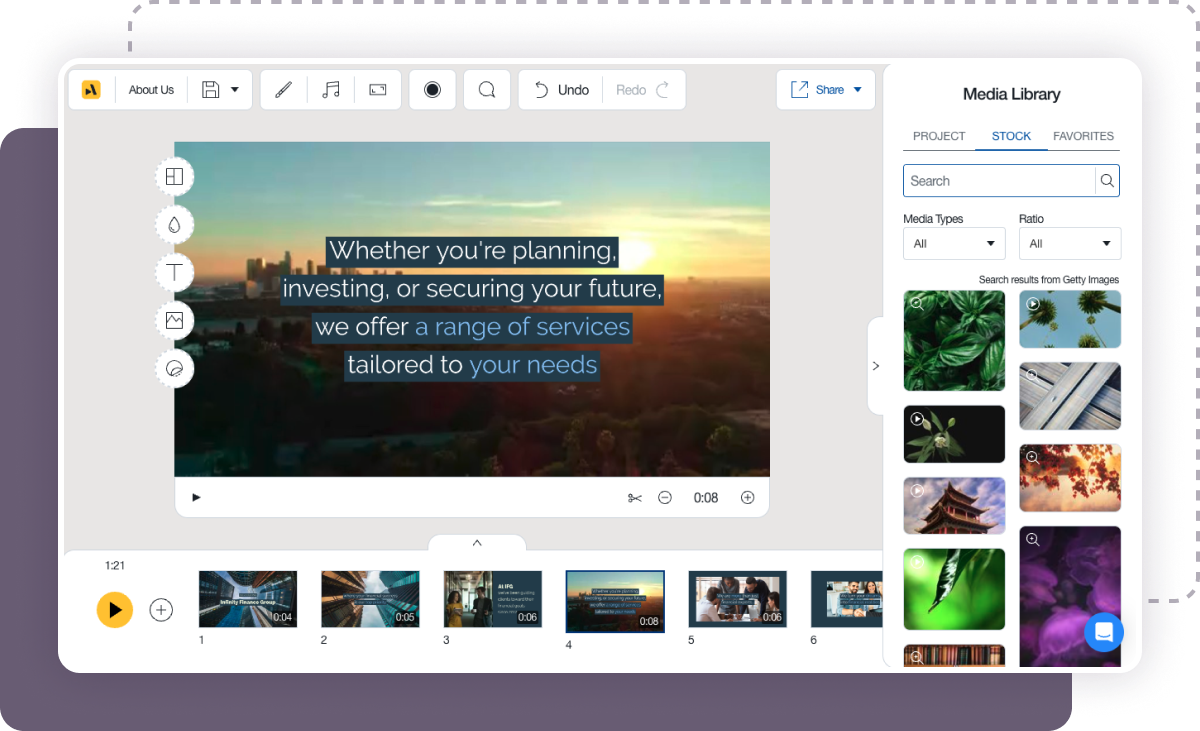
Task: Open the music note audio tool
Action: pyautogui.click(x=330, y=89)
